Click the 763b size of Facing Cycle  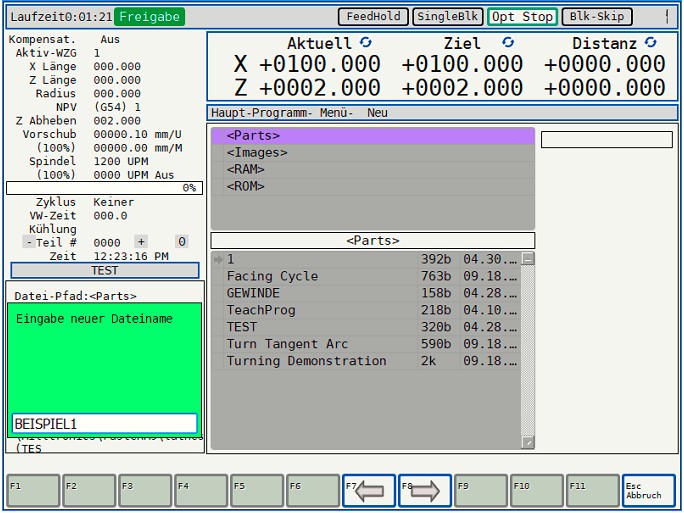click(436, 276)
